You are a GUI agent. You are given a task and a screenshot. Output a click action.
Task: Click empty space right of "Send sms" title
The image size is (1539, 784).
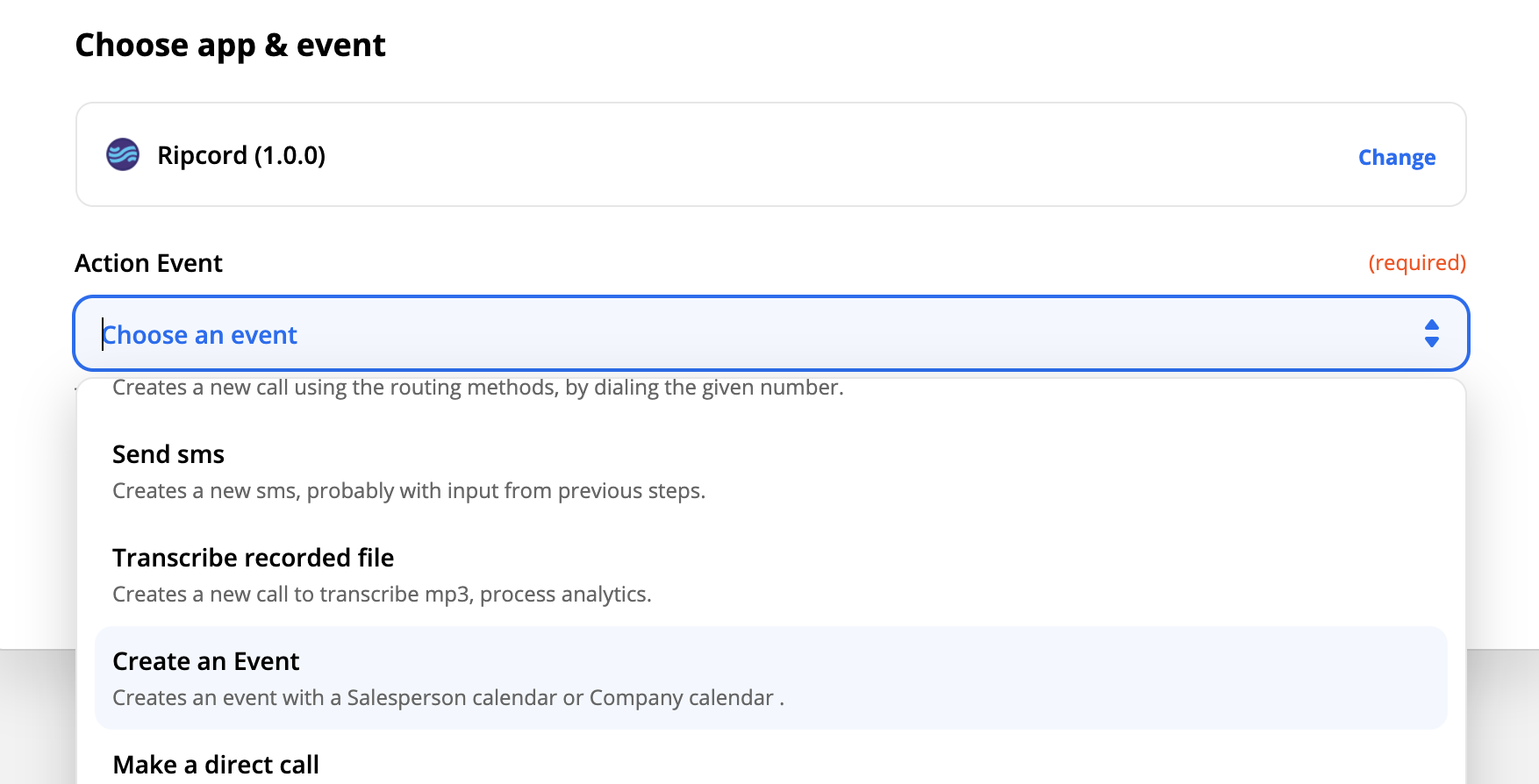pos(790,454)
